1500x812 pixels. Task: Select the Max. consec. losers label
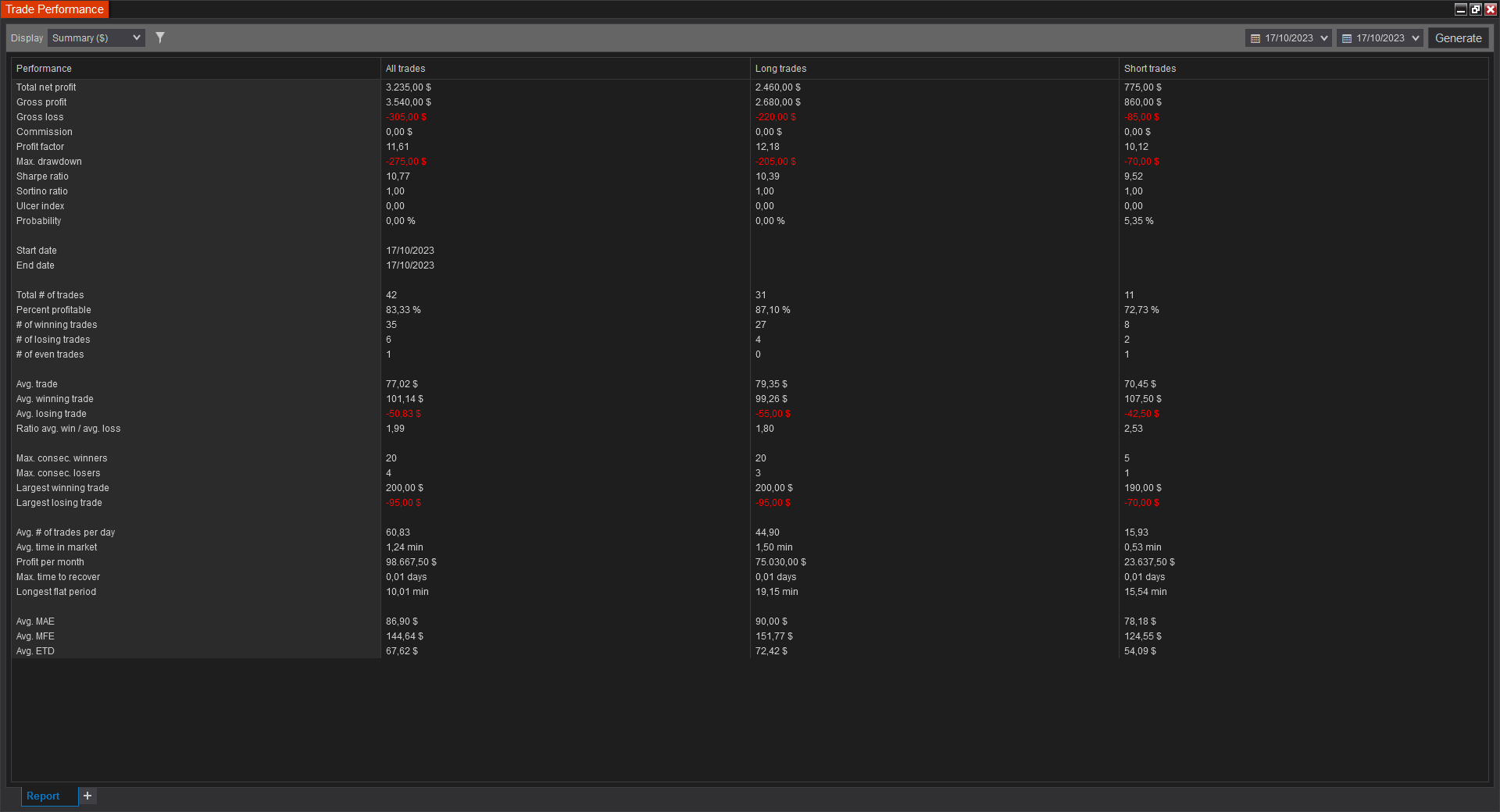coord(59,473)
